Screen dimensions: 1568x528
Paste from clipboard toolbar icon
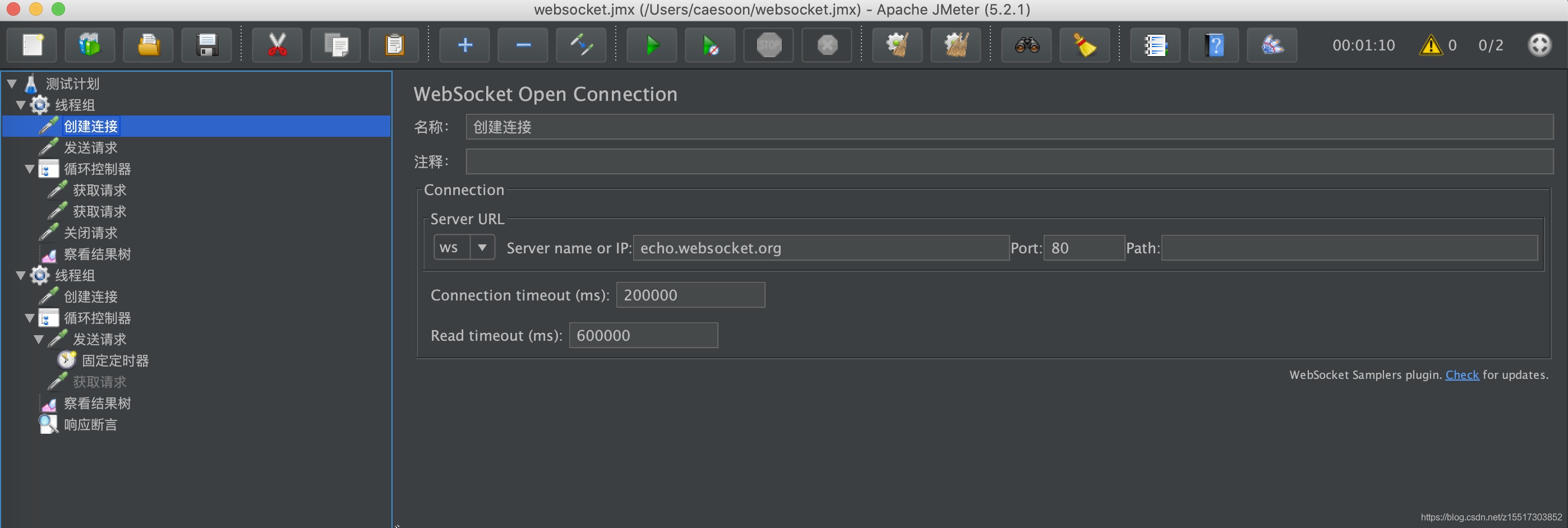pos(394,45)
